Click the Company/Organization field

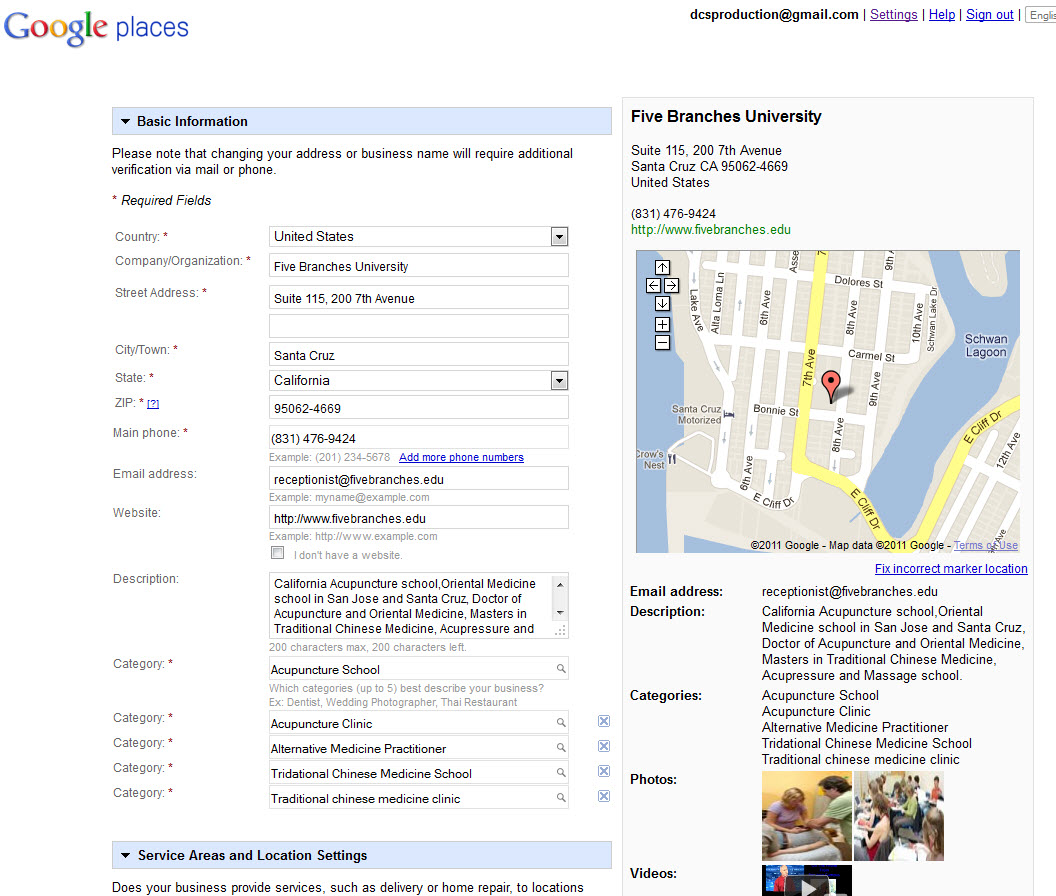click(419, 265)
